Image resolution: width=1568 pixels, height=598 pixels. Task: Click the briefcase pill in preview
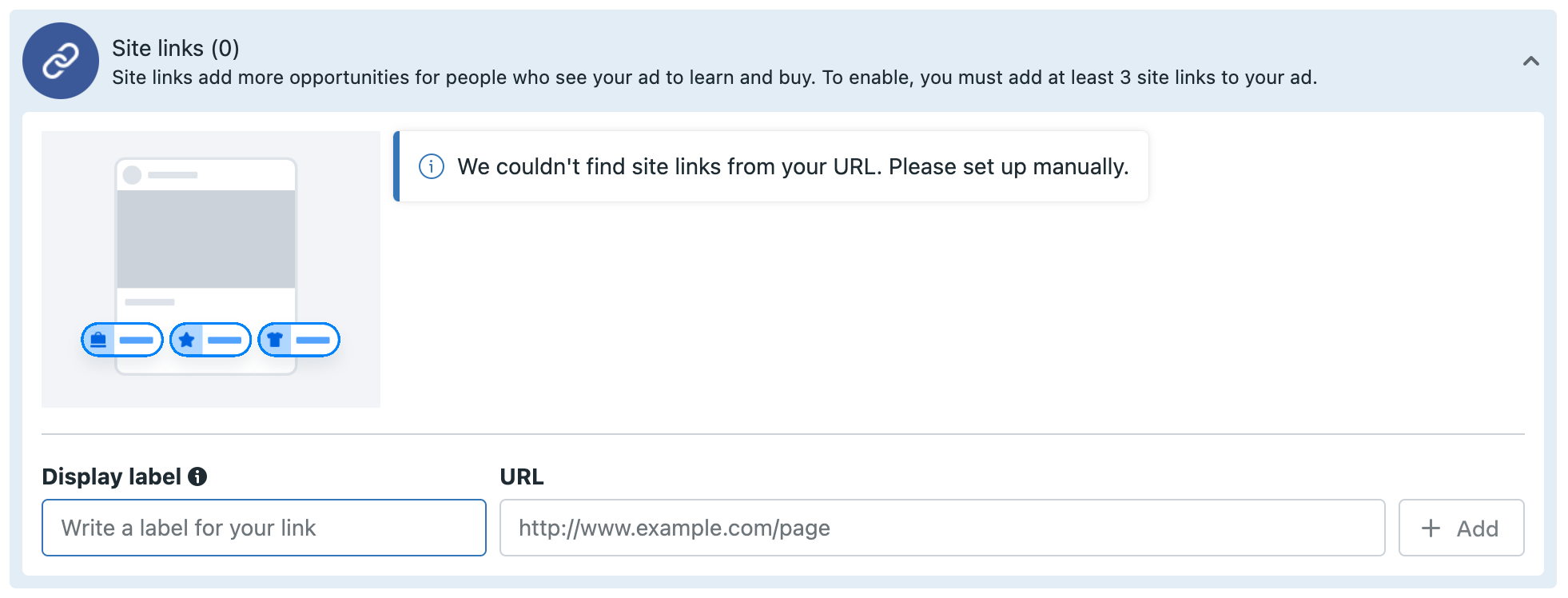(122, 340)
